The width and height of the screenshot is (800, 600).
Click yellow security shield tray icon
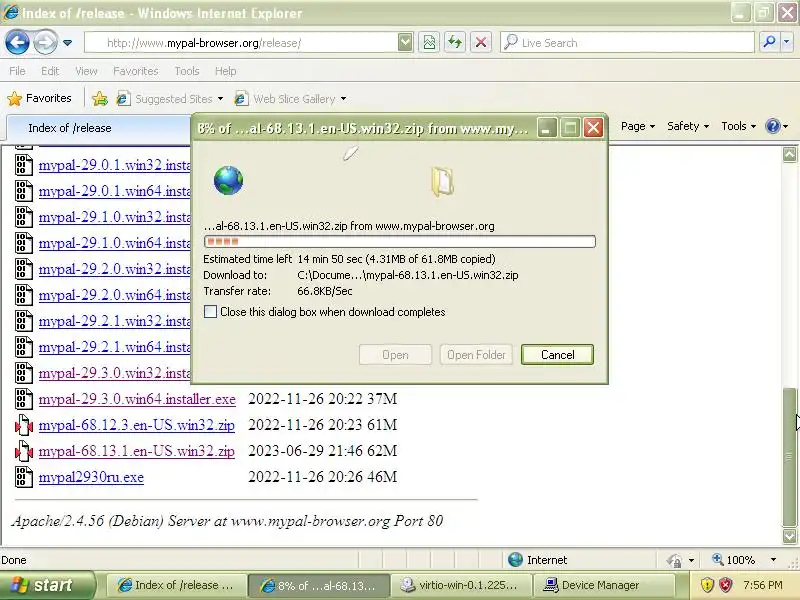[x=707, y=585]
